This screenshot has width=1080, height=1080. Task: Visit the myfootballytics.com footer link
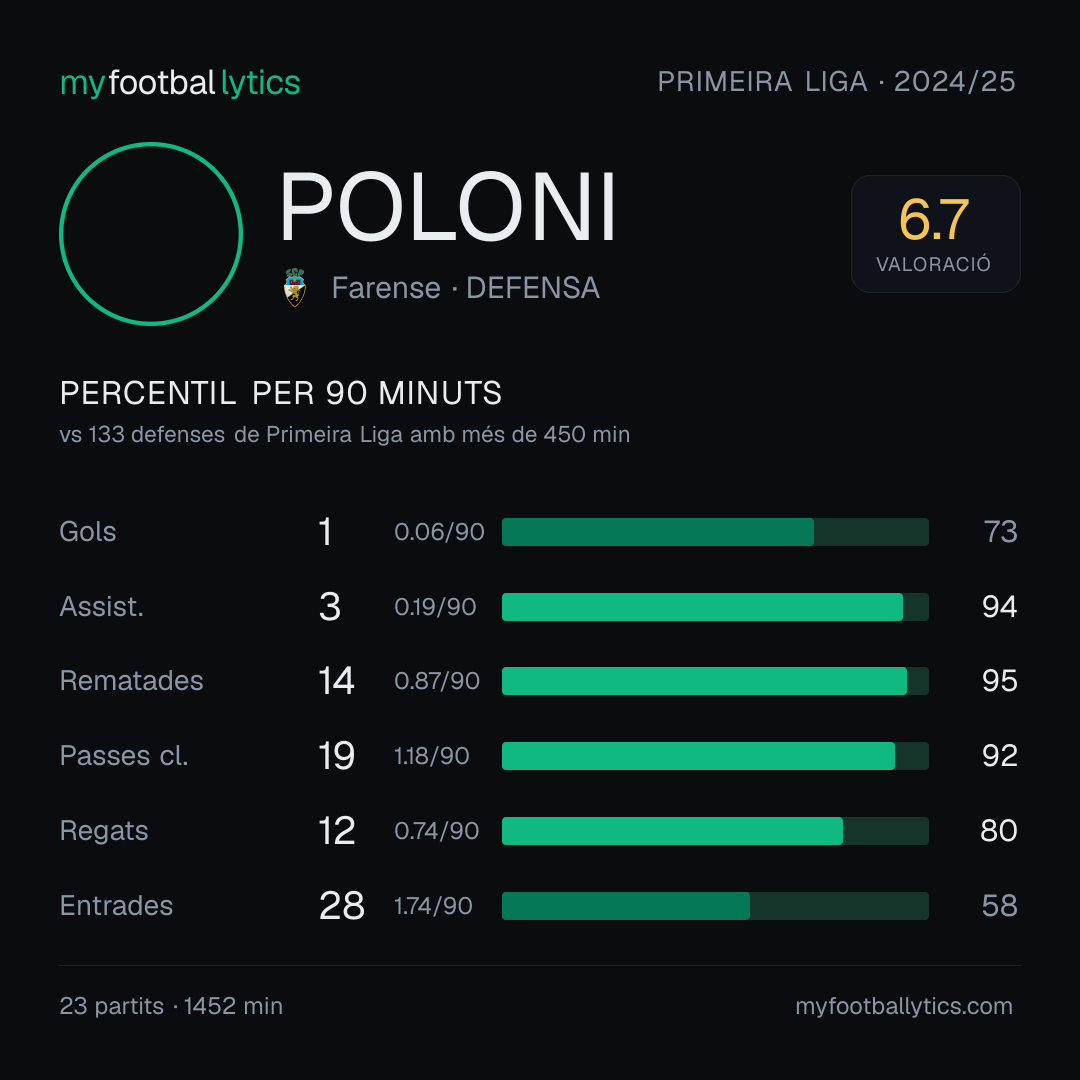[x=904, y=1006]
